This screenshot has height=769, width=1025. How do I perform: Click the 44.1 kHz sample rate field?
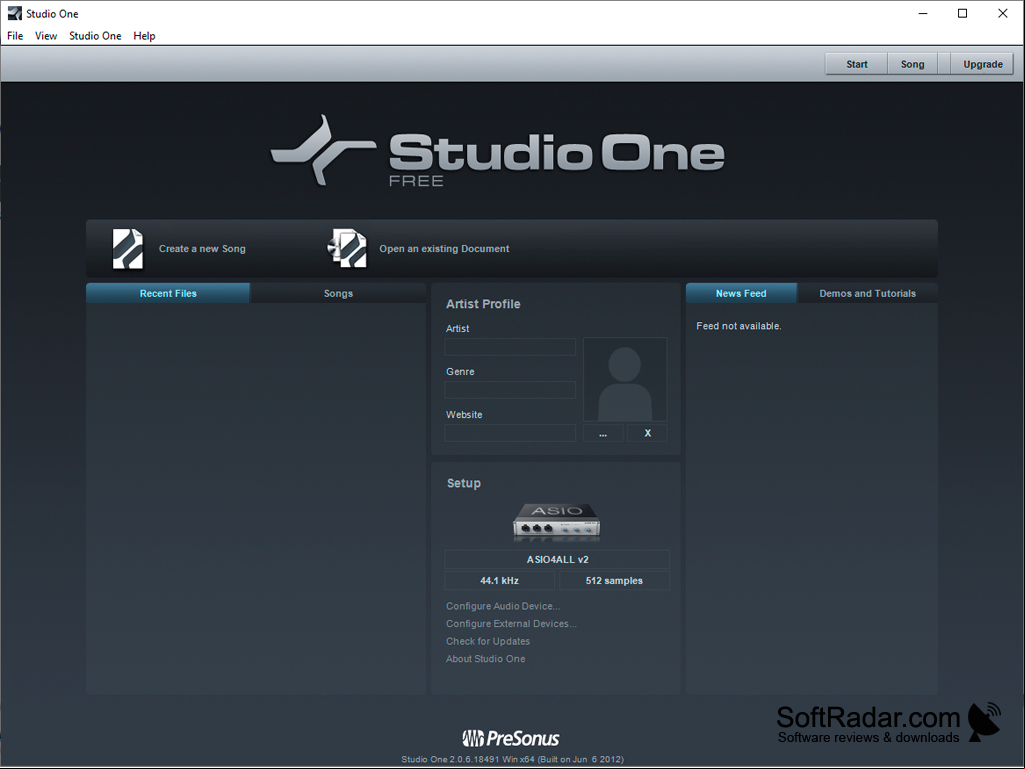click(499, 581)
